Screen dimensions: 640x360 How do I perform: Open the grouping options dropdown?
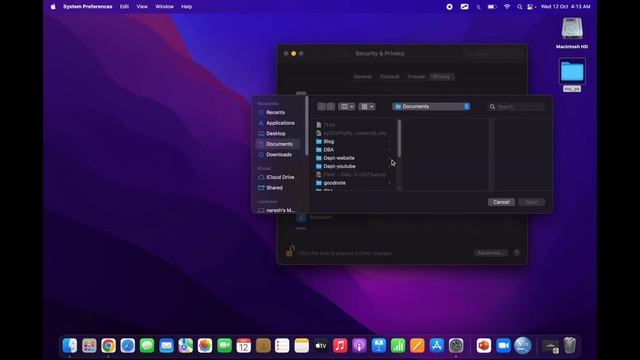[x=367, y=107]
